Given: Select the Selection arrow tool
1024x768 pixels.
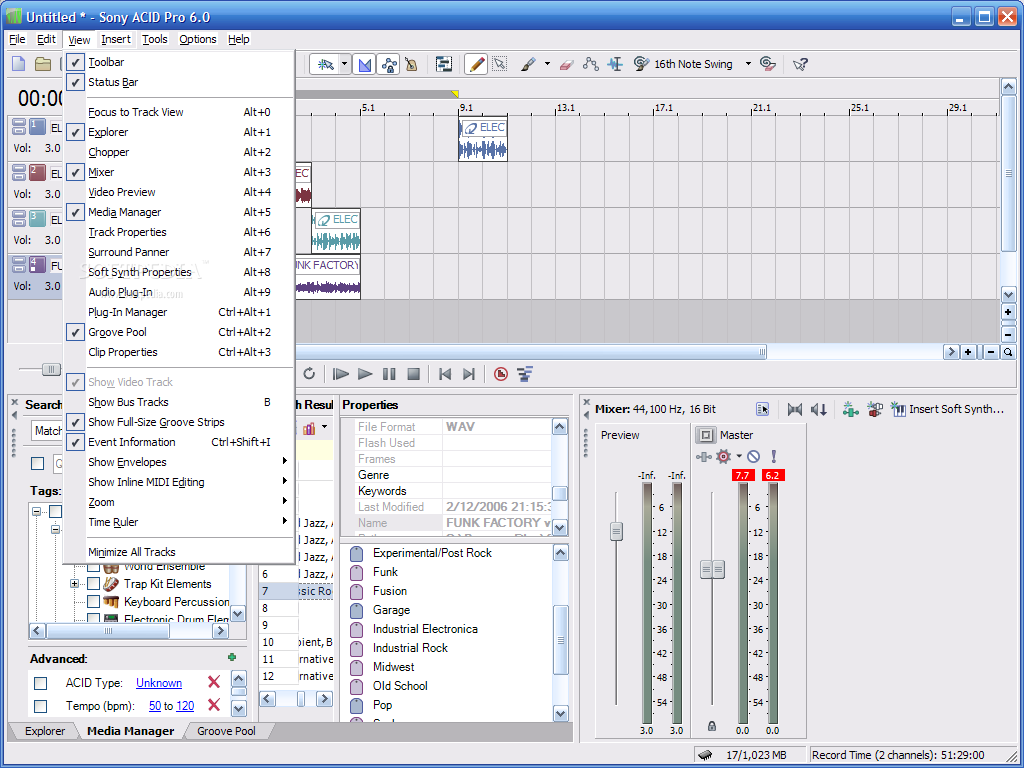Looking at the screenshot, I should [x=500, y=64].
